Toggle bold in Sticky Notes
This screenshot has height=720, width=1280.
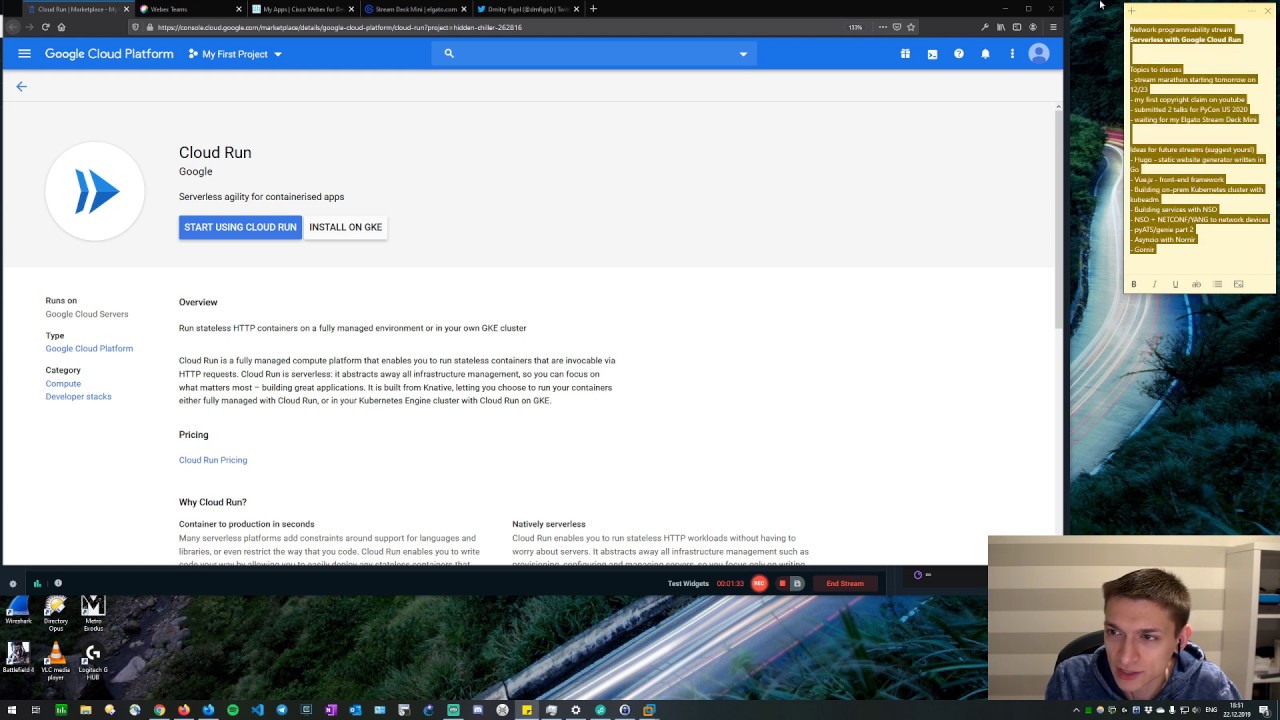tap(1134, 285)
